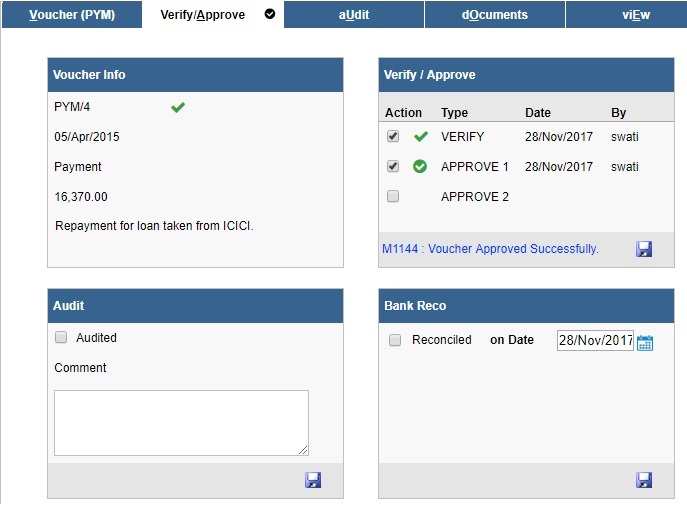The width and height of the screenshot is (687, 511).
Task: Click the 'on Date' label
Action: 512,340
